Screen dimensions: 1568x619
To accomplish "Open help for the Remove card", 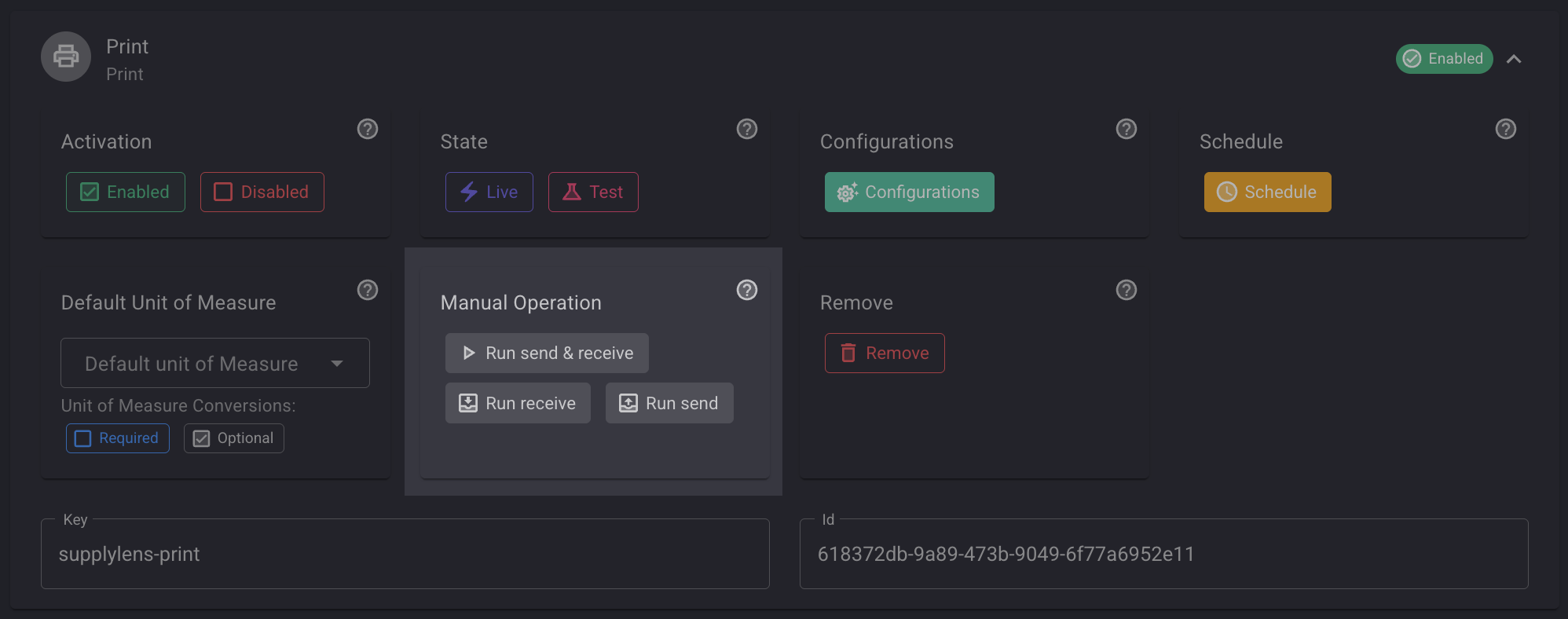I will coord(1127,290).
